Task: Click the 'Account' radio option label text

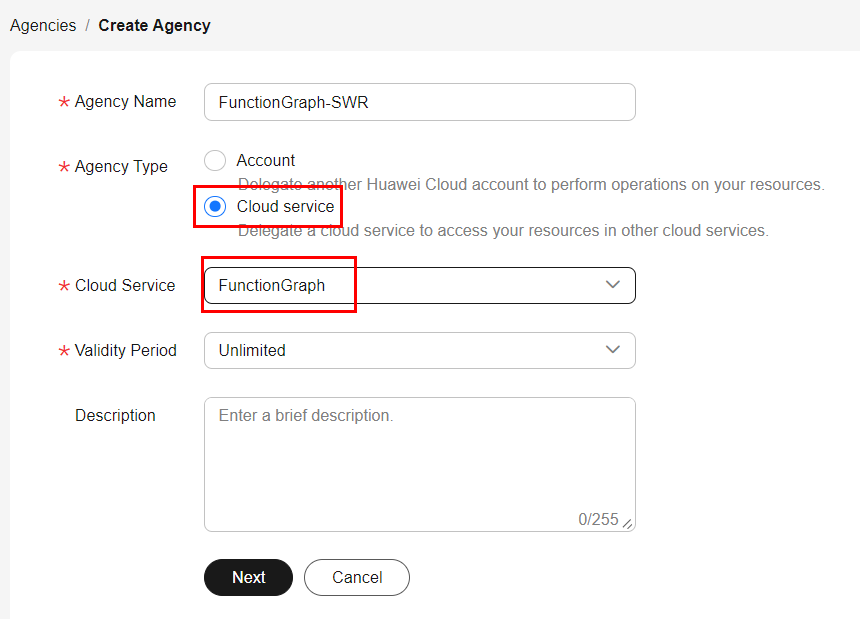Action: (265, 160)
